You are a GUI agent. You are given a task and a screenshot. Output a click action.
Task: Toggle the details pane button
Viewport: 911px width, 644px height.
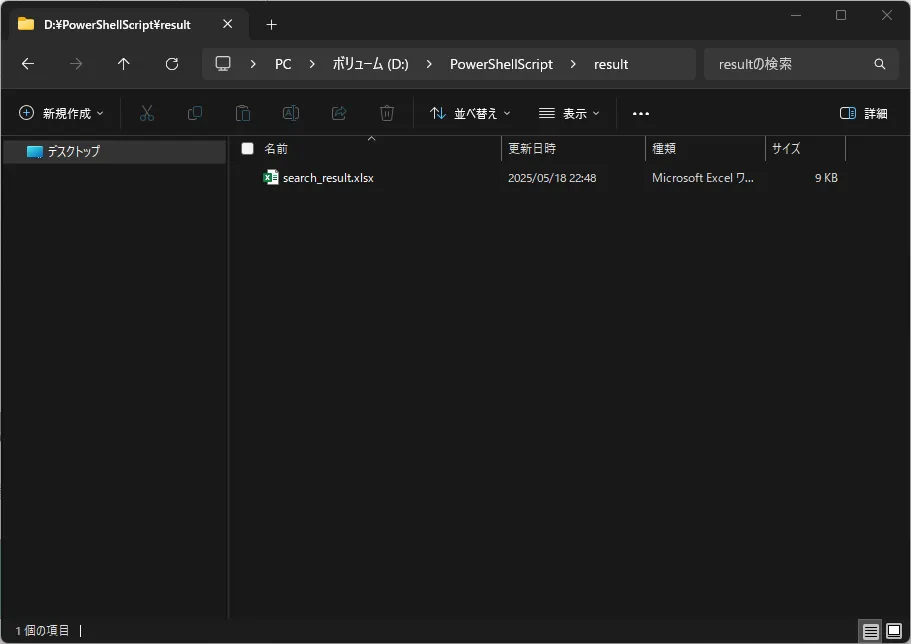click(x=863, y=113)
